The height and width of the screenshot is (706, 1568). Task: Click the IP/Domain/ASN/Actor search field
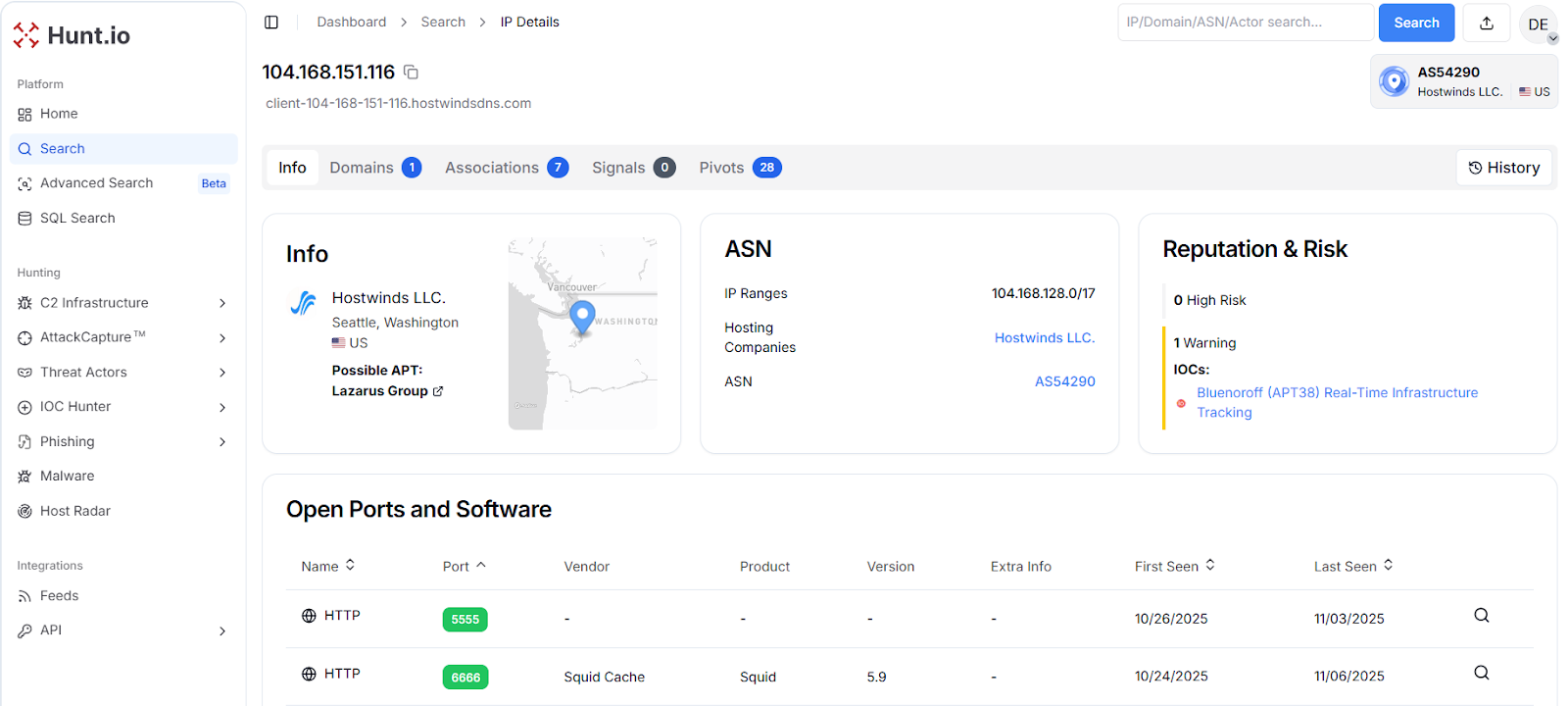[x=1245, y=23]
